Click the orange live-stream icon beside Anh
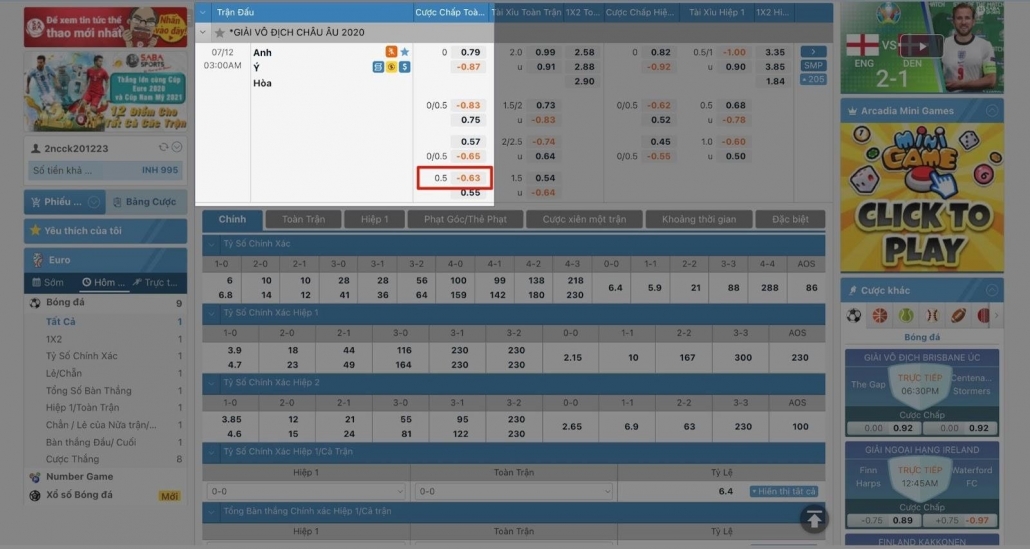The width and height of the screenshot is (1030, 549). pyautogui.click(x=391, y=52)
